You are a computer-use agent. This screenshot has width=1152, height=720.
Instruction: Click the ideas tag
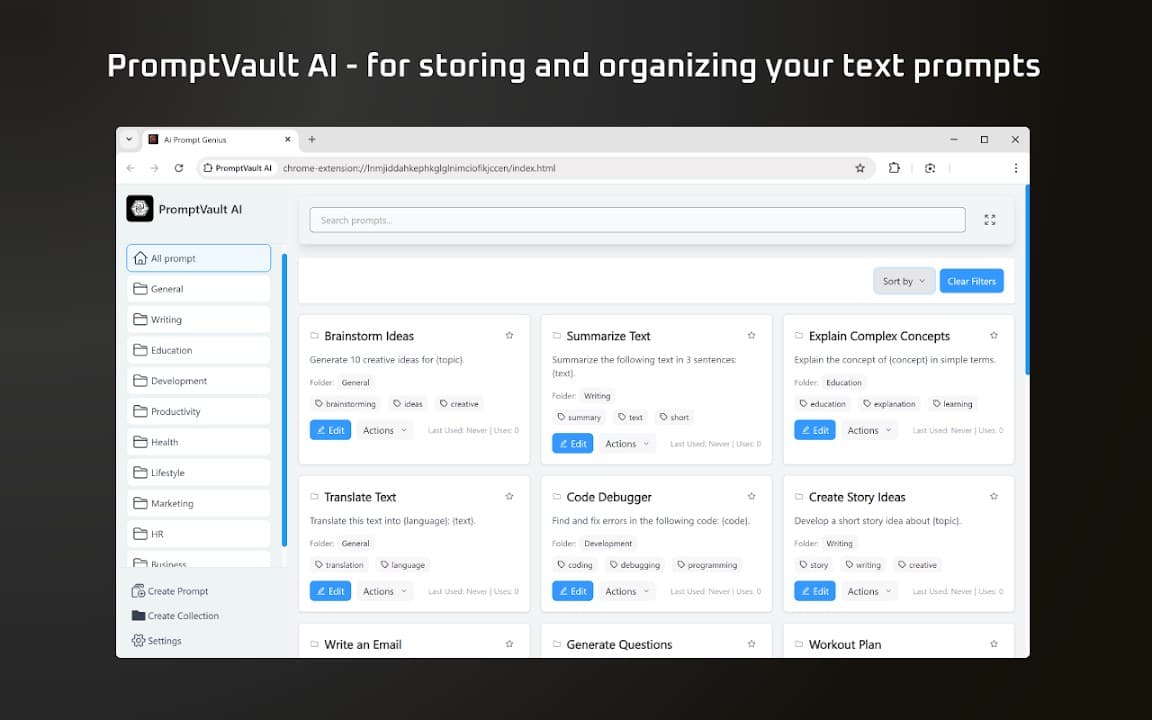coord(408,403)
